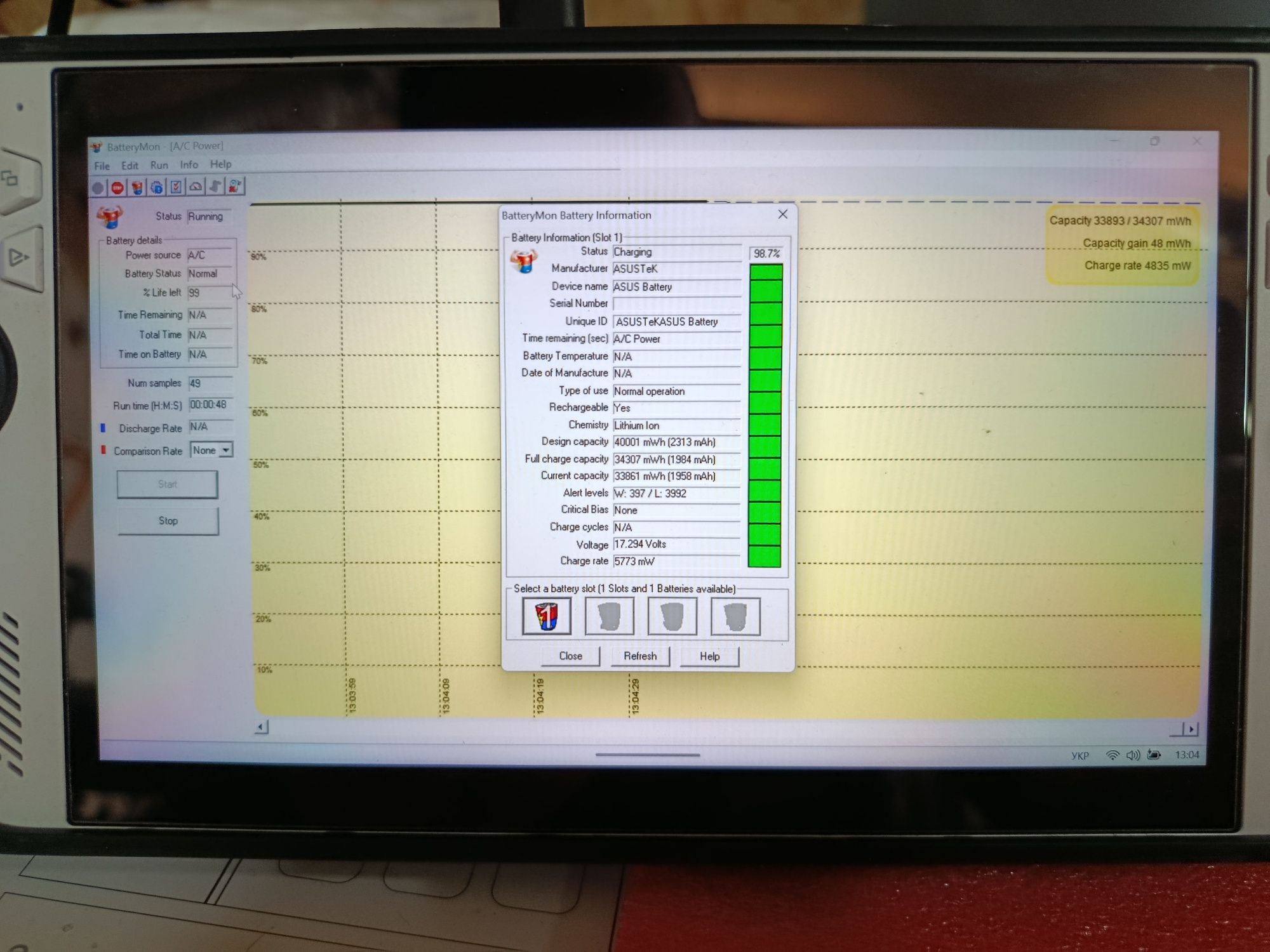Open the checklist configuration toolbar icon

[176, 187]
